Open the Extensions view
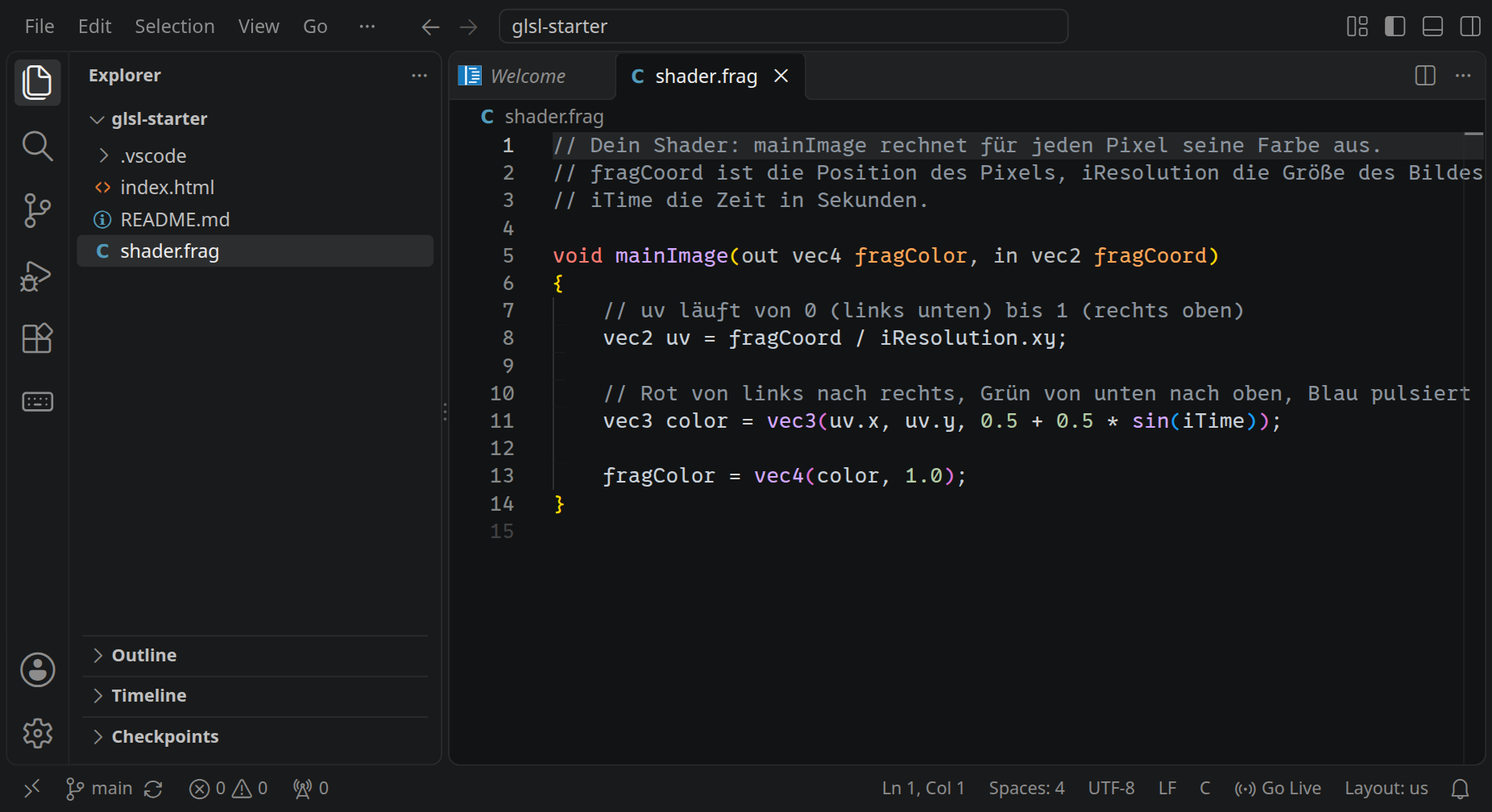1492x812 pixels. [37, 338]
